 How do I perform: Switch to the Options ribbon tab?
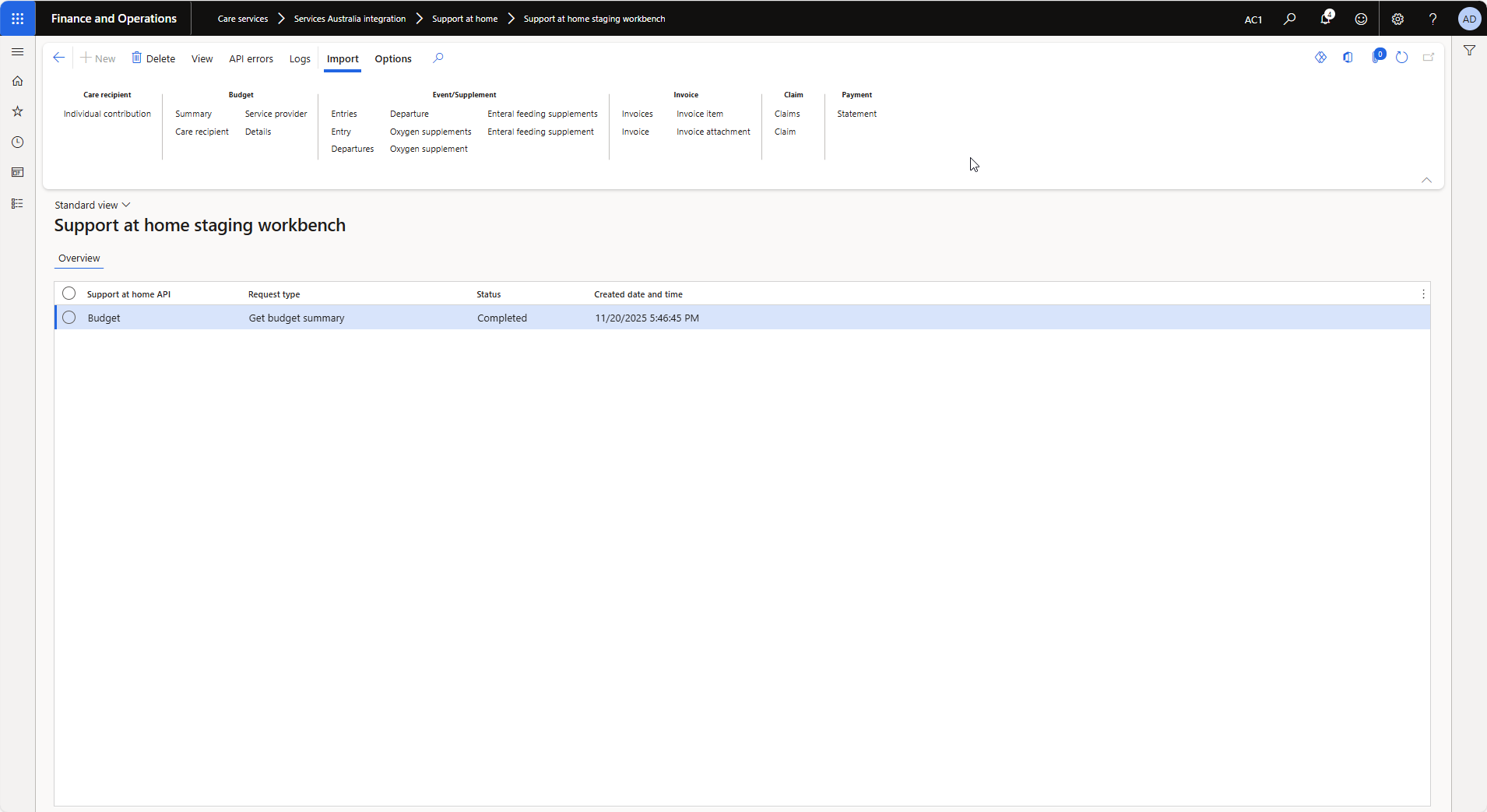point(392,58)
